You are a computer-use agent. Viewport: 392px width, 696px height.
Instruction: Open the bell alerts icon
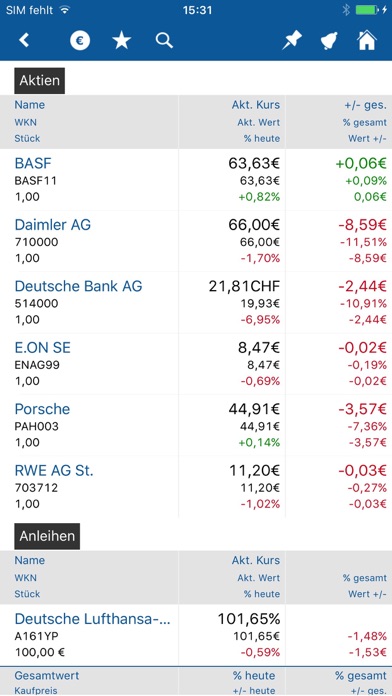click(x=329, y=41)
